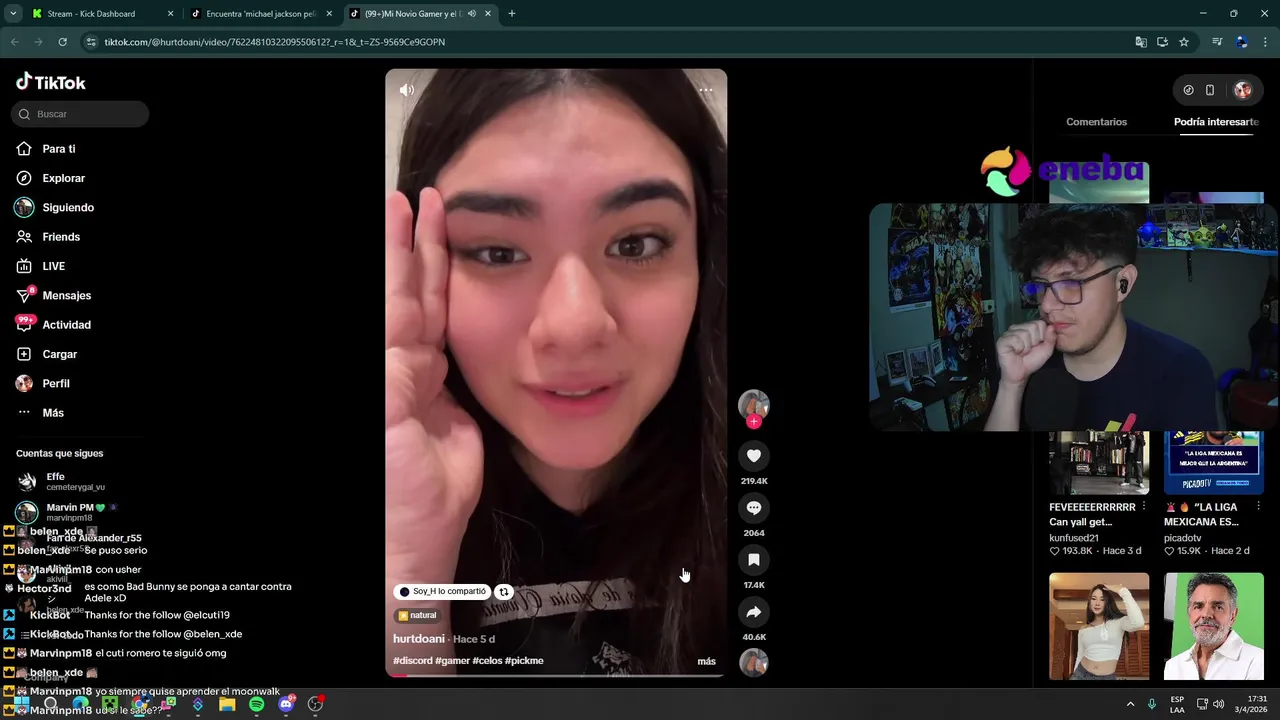The width and height of the screenshot is (1280, 720).
Task: Open Mensajes inbox
Action: coord(53,295)
